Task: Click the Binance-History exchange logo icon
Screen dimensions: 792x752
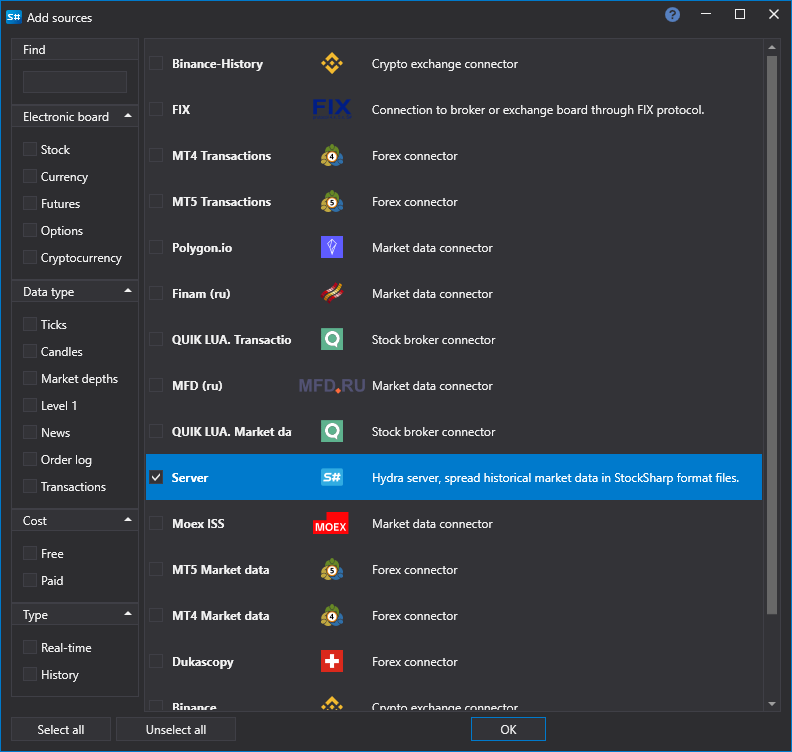Action: click(x=332, y=64)
